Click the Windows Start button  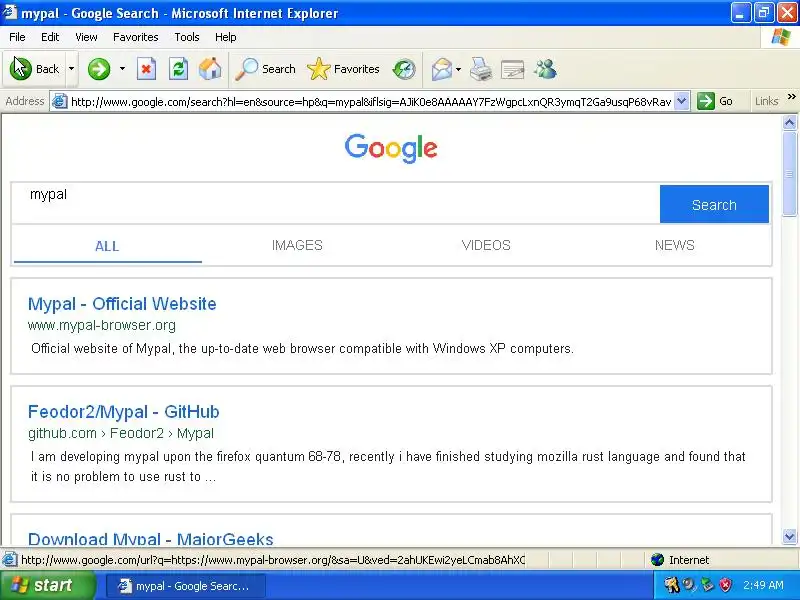click(x=48, y=585)
